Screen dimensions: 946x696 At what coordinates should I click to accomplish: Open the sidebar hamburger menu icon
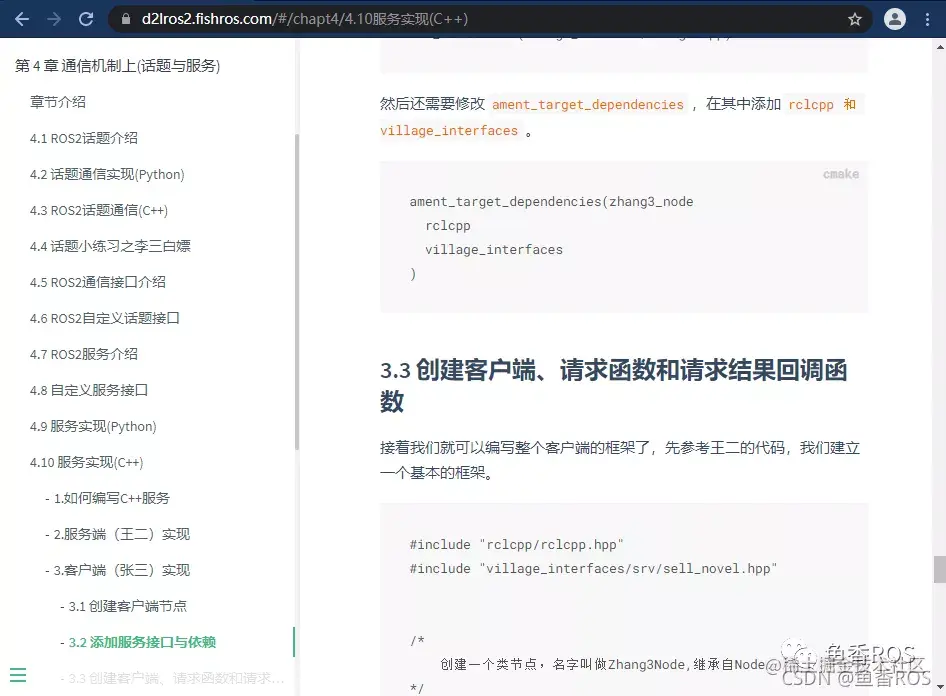coord(20,674)
